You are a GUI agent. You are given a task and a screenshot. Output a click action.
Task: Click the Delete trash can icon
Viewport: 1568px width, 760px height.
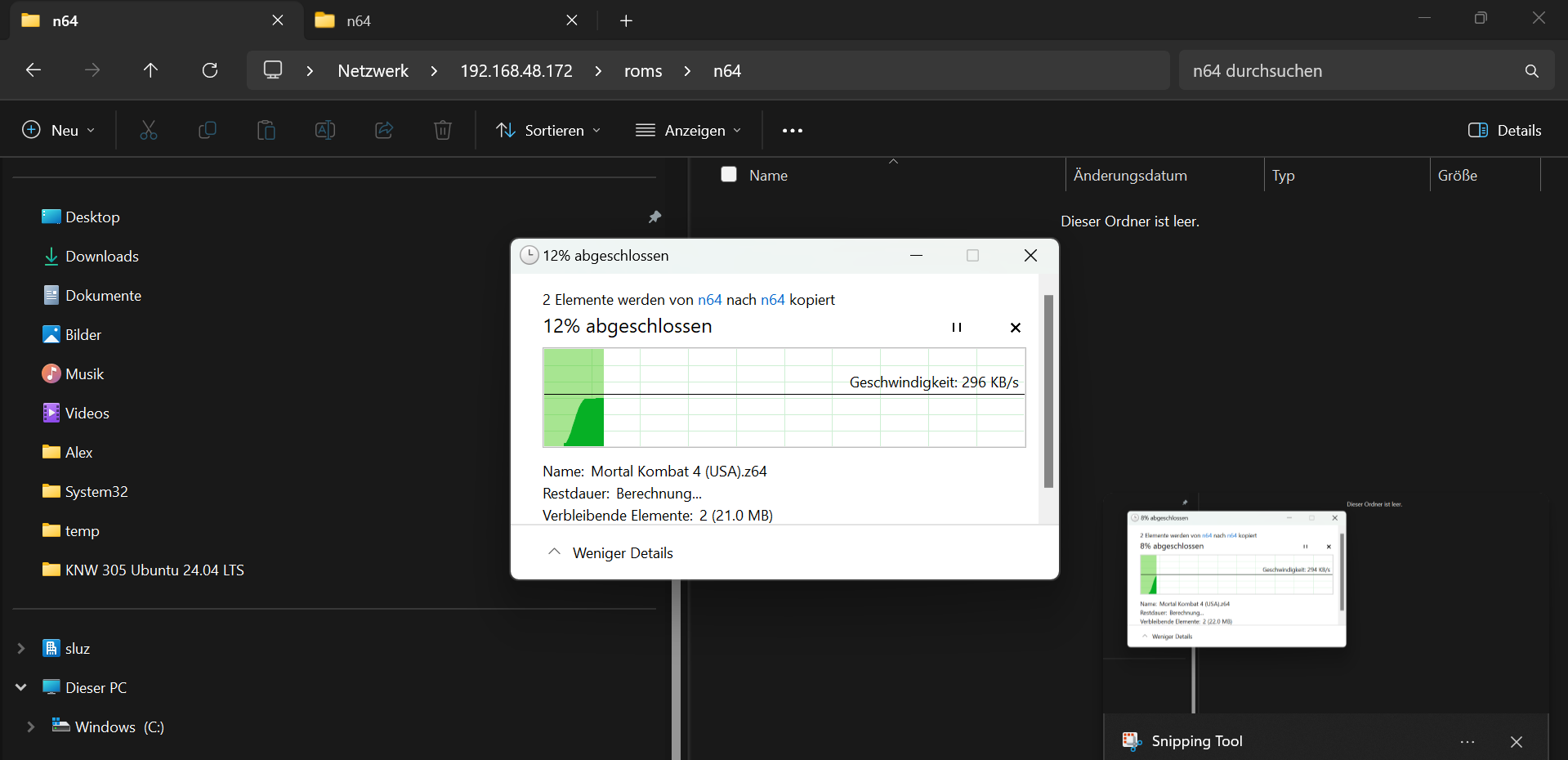pos(443,130)
